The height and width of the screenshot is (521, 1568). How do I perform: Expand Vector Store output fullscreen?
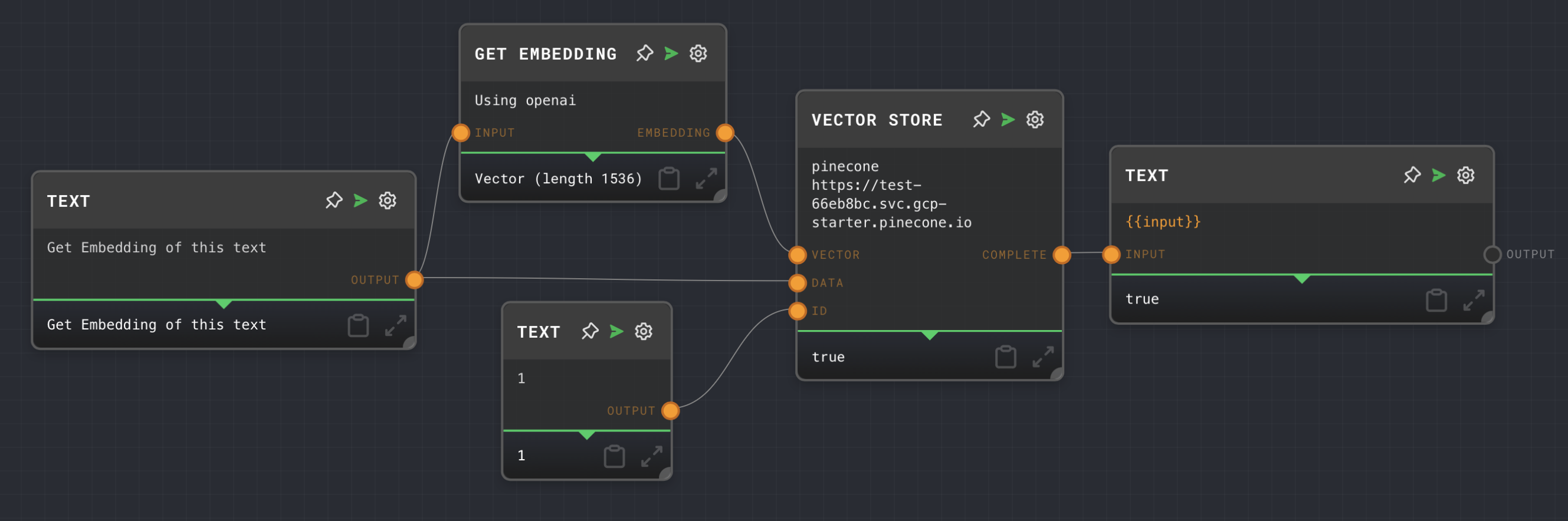[1044, 357]
